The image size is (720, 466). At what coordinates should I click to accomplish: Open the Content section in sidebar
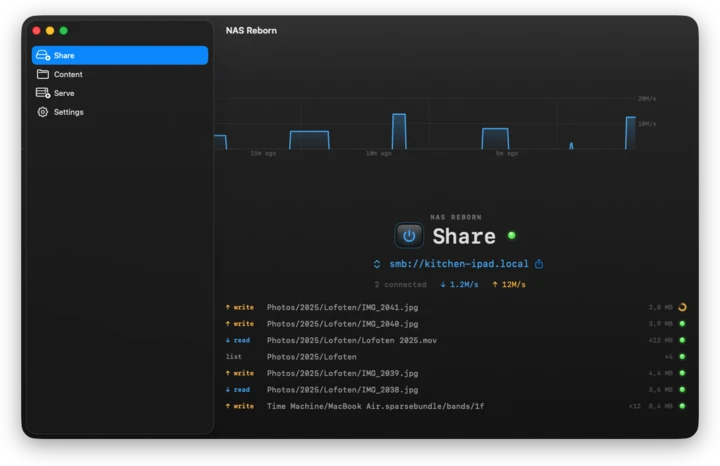[x=119, y=74]
